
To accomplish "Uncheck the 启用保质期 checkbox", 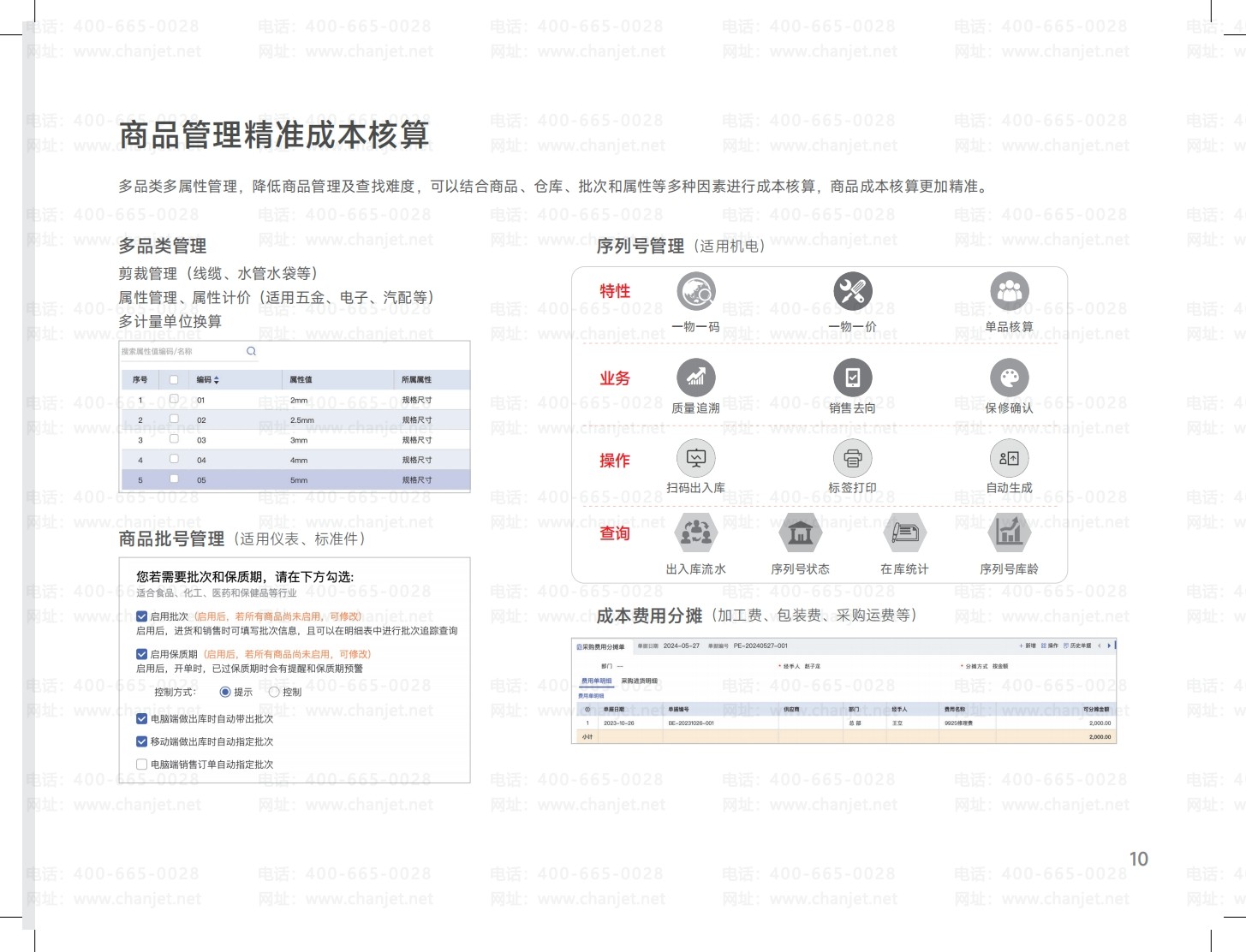I will tap(142, 654).
